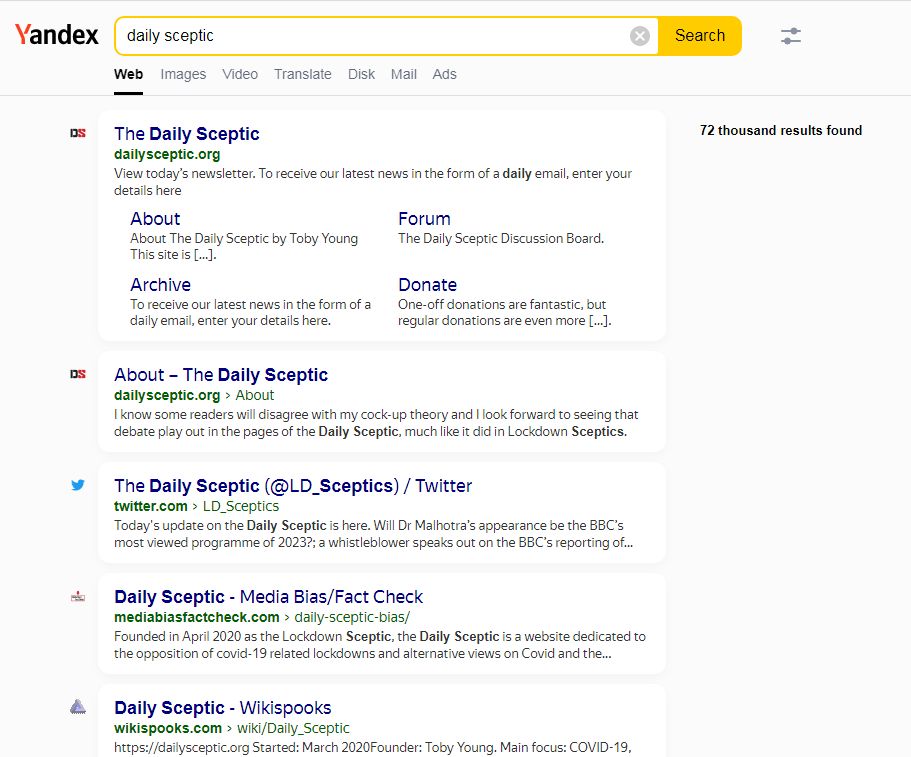Open the Translate tab
This screenshot has width=911, height=757.
coord(303,74)
